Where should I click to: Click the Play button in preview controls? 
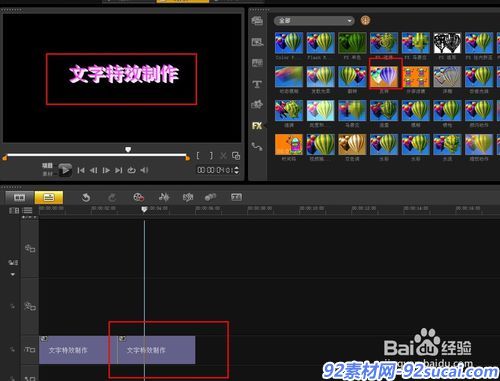pos(65,170)
